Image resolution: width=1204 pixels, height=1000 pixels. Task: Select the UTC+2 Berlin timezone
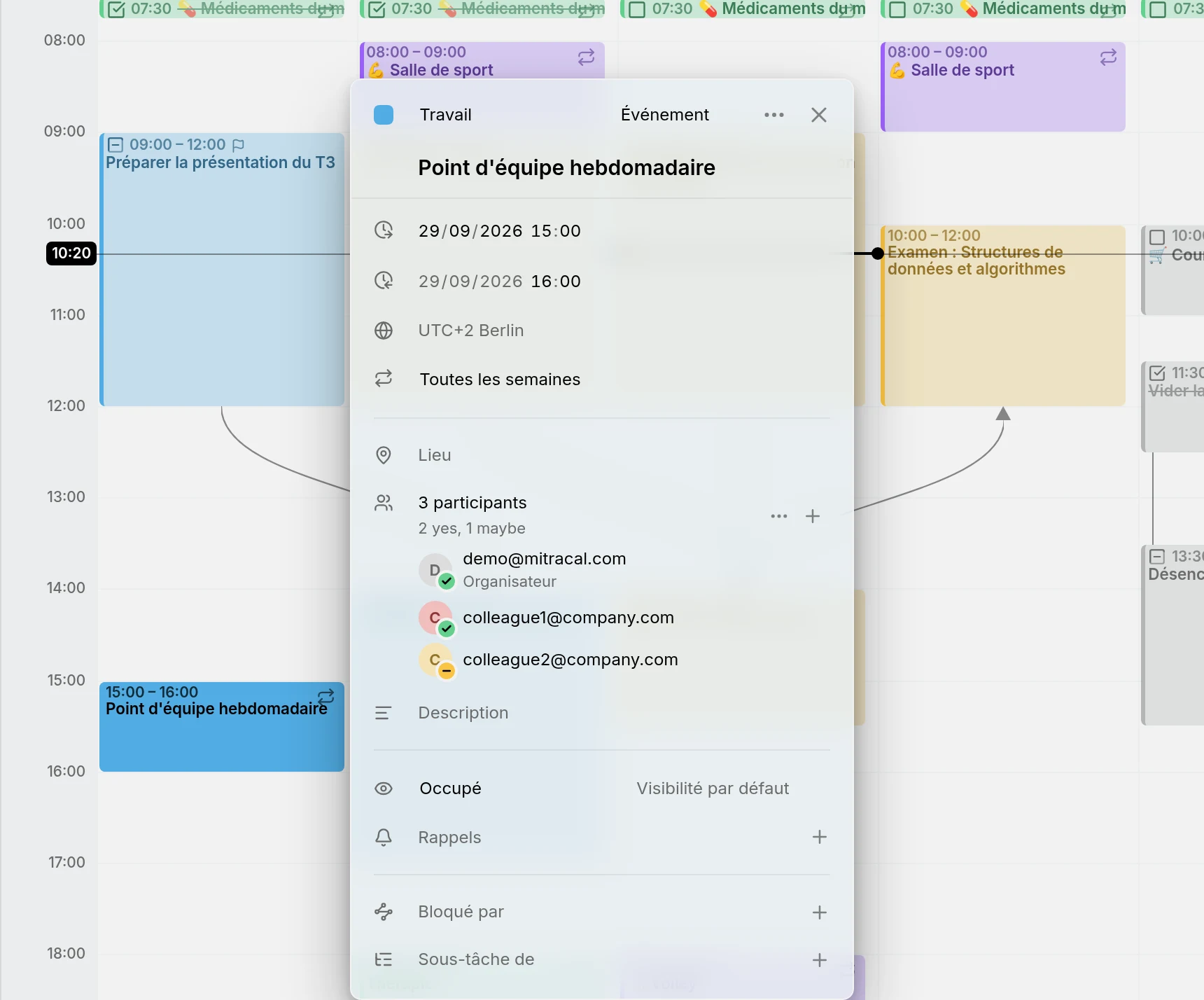(471, 331)
